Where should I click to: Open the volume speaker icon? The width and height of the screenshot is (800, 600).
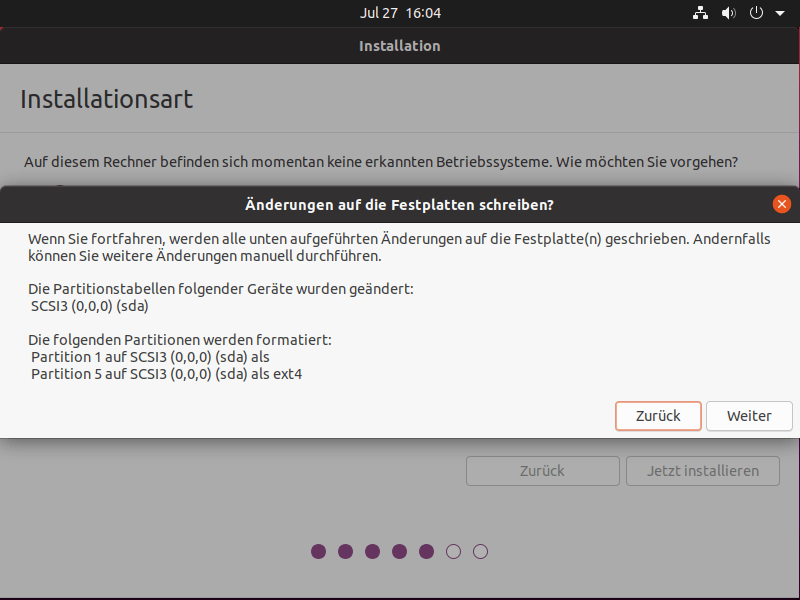click(x=728, y=13)
